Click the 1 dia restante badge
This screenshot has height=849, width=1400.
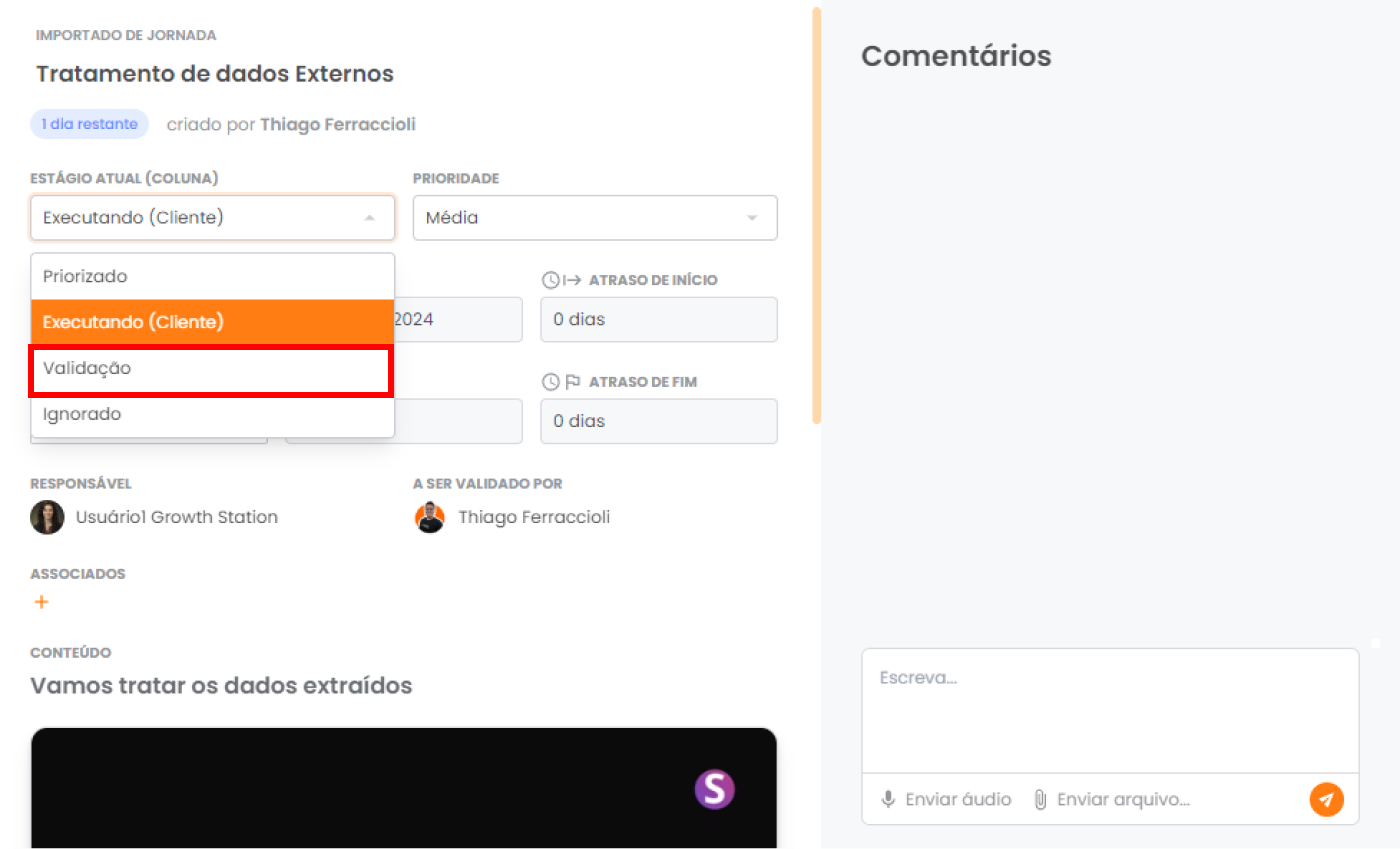[90, 124]
